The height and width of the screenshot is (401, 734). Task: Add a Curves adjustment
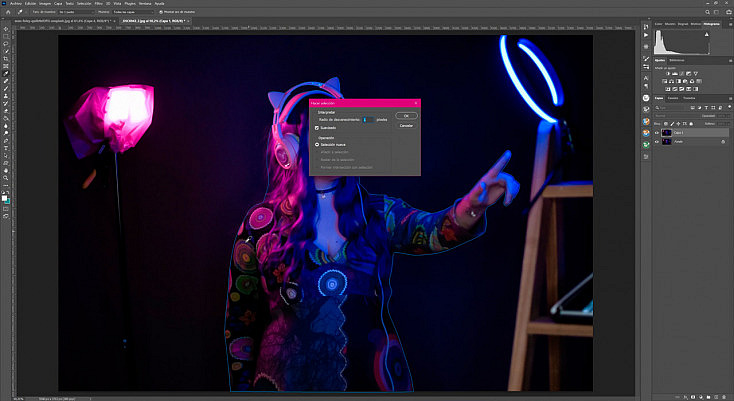click(x=682, y=74)
